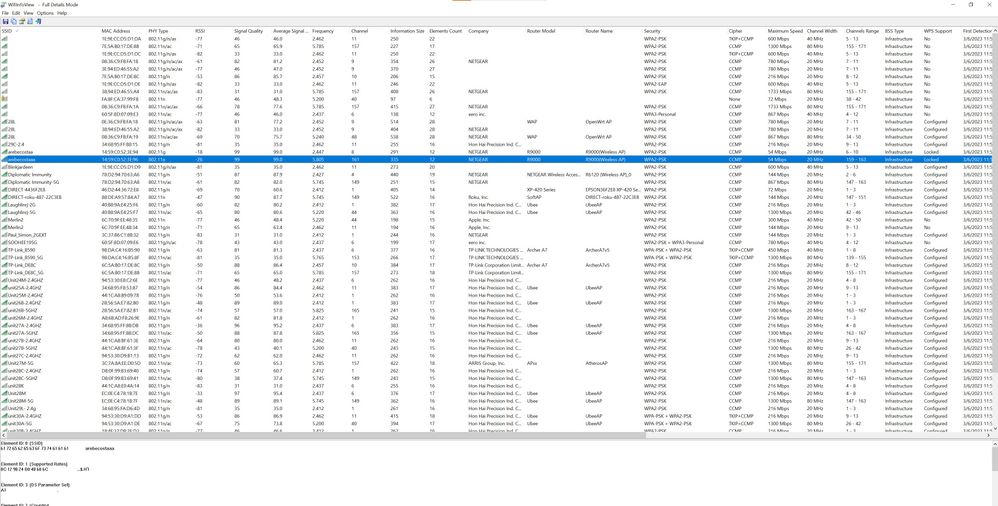
Task: Select the unit29L-2.4g row
Action: (x=496, y=409)
